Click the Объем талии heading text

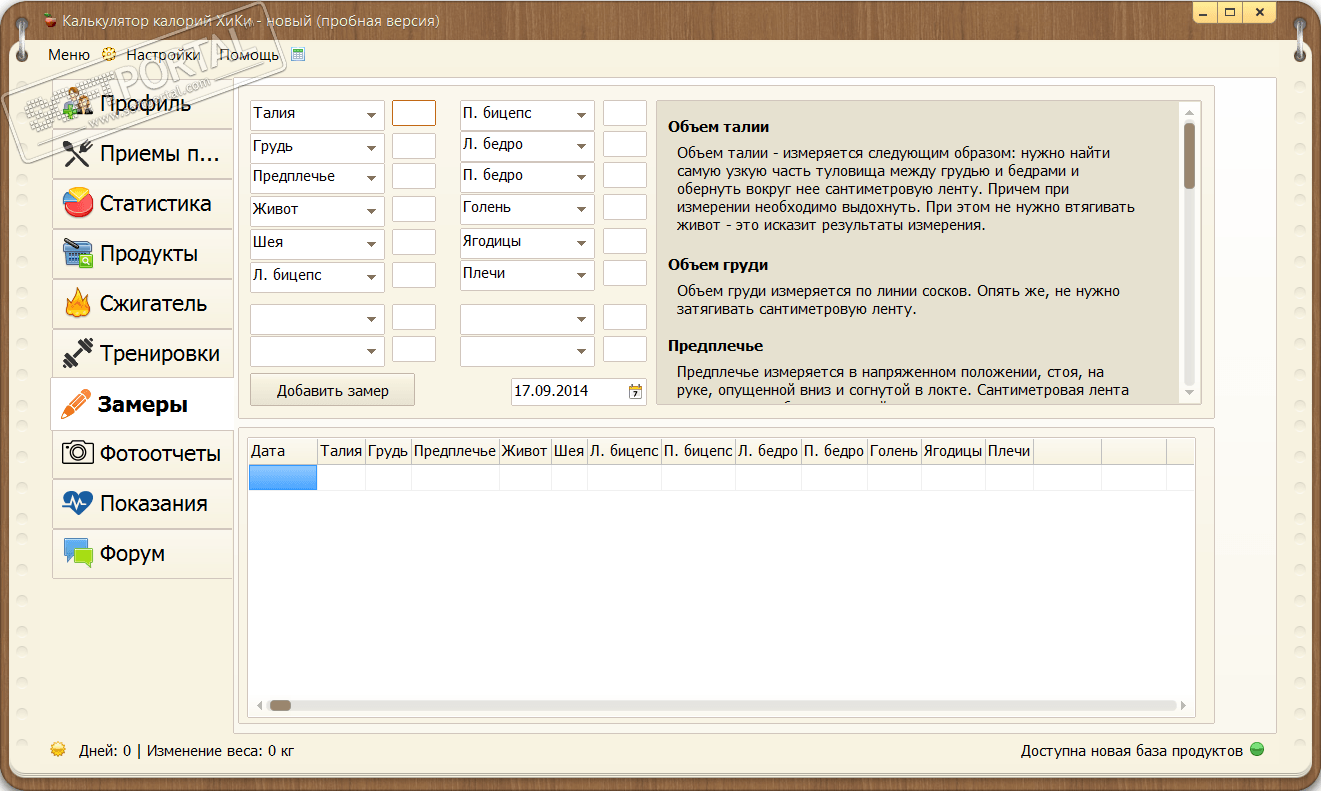pos(718,127)
